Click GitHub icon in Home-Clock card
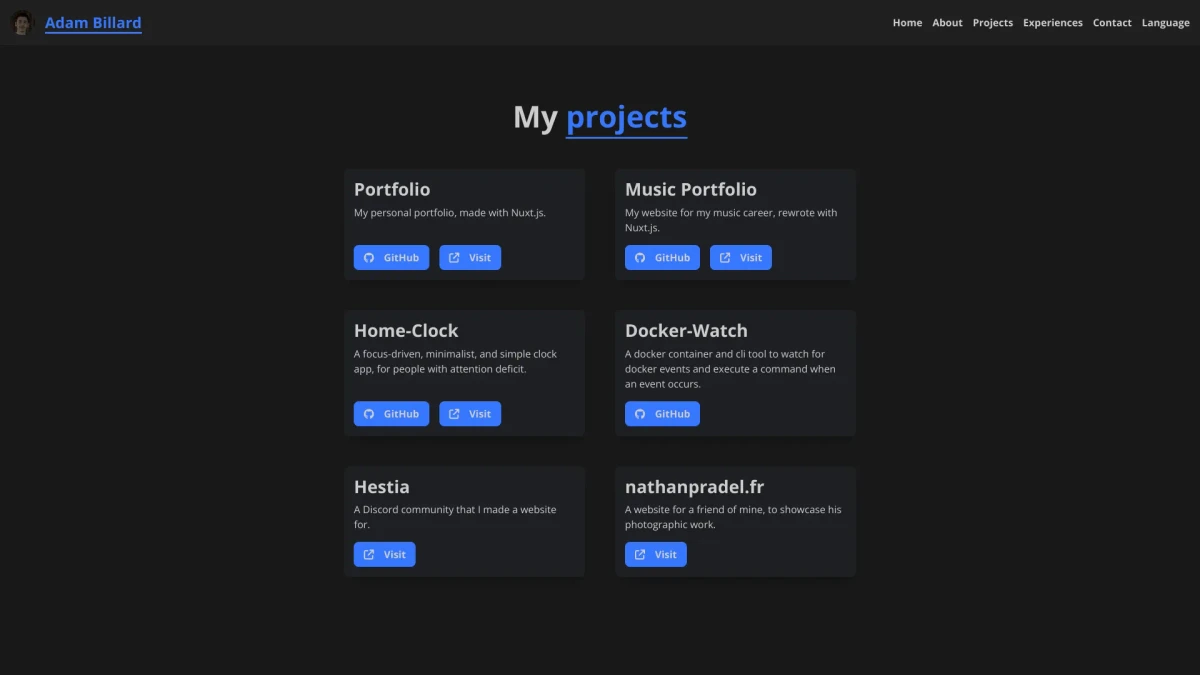 (369, 414)
